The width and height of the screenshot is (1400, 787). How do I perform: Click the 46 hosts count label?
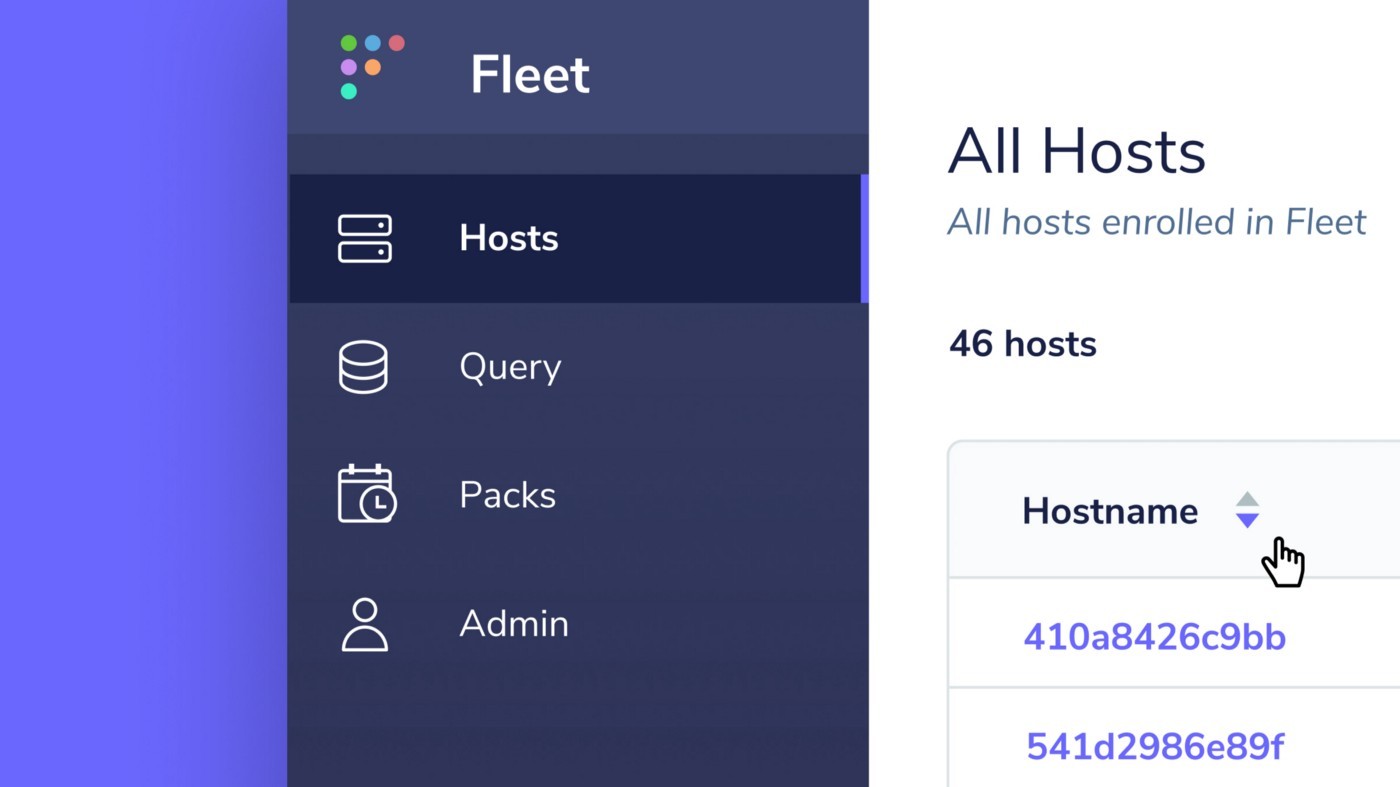(x=1023, y=344)
